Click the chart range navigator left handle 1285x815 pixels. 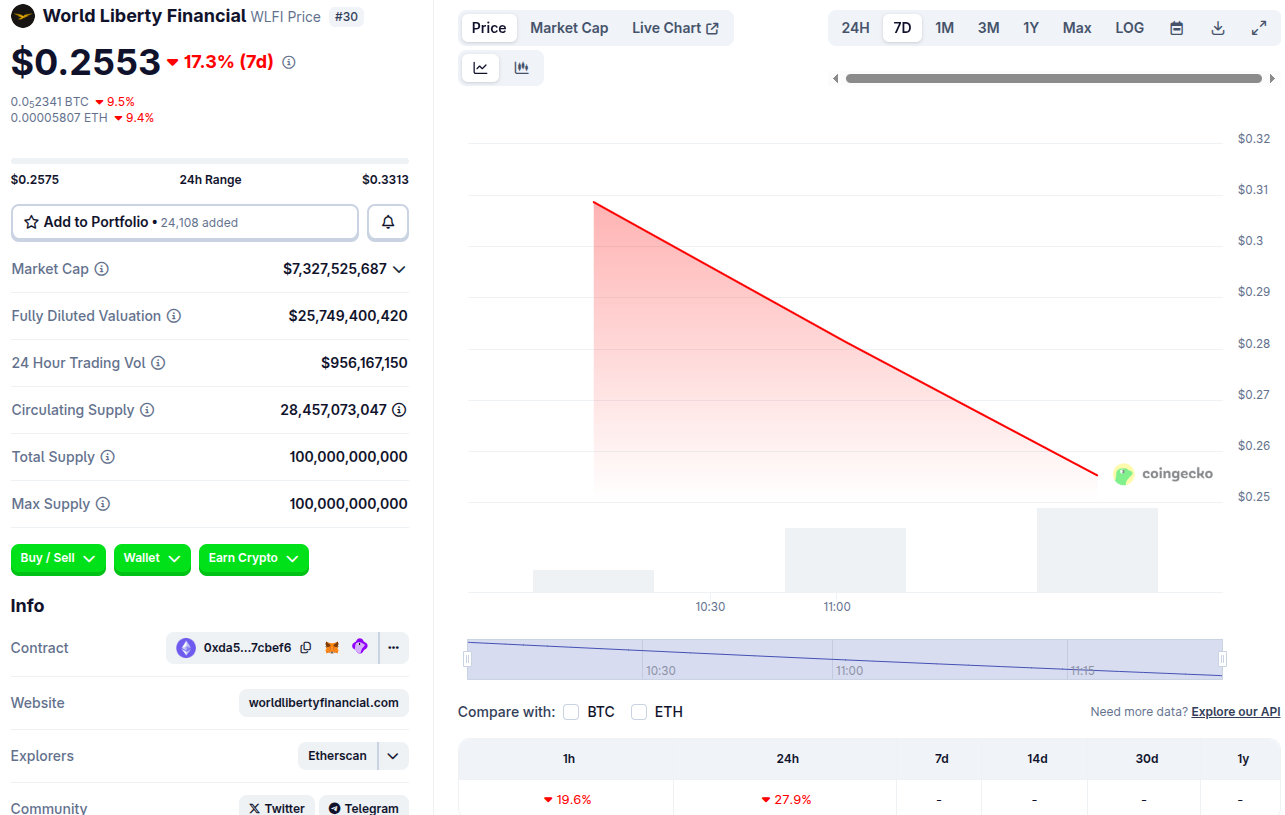click(467, 659)
